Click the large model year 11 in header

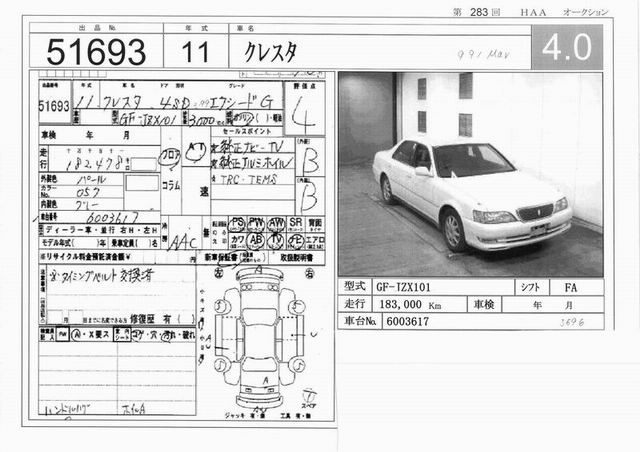point(195,52)
